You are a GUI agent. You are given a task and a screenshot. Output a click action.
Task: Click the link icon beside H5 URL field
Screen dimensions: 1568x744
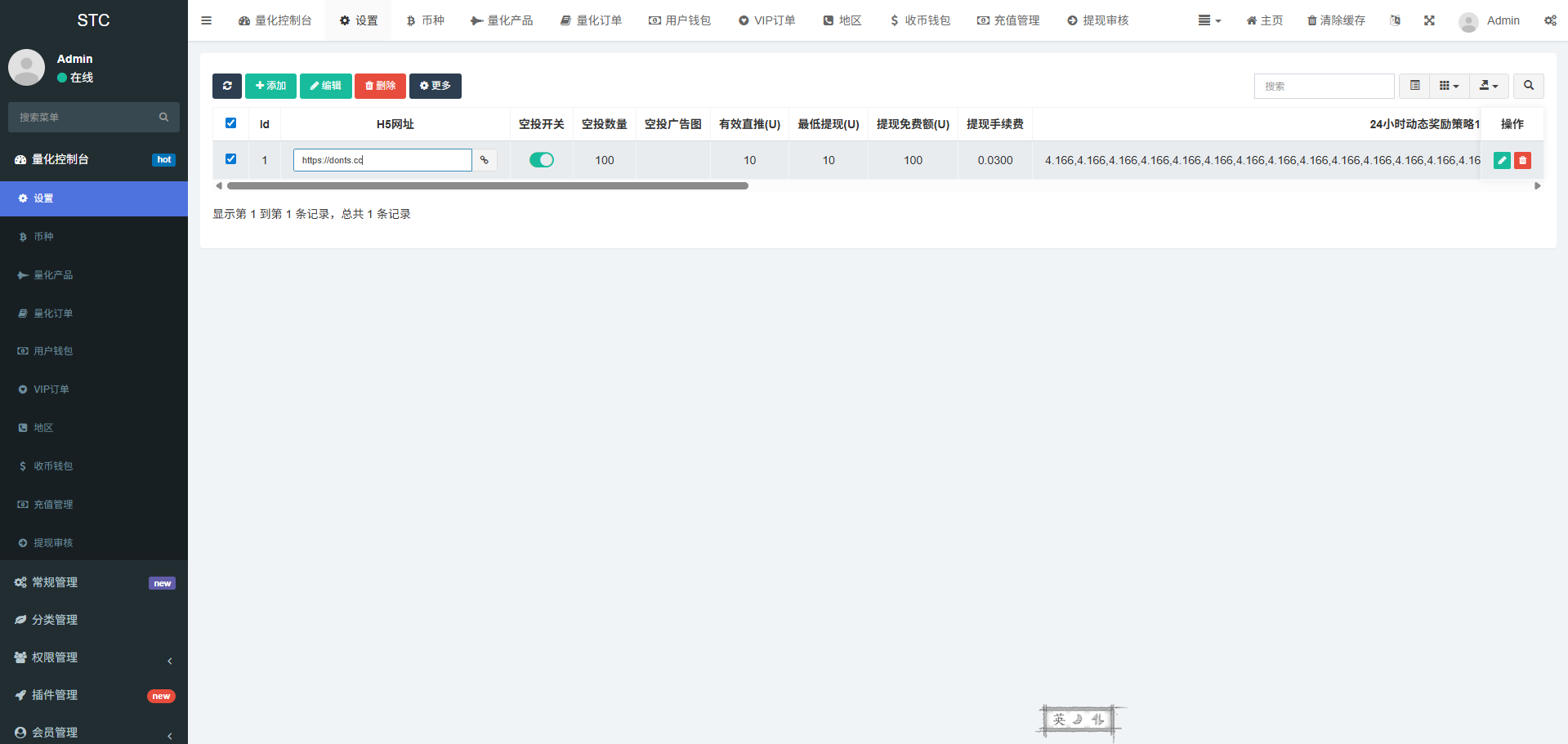(x=485, y=160)
